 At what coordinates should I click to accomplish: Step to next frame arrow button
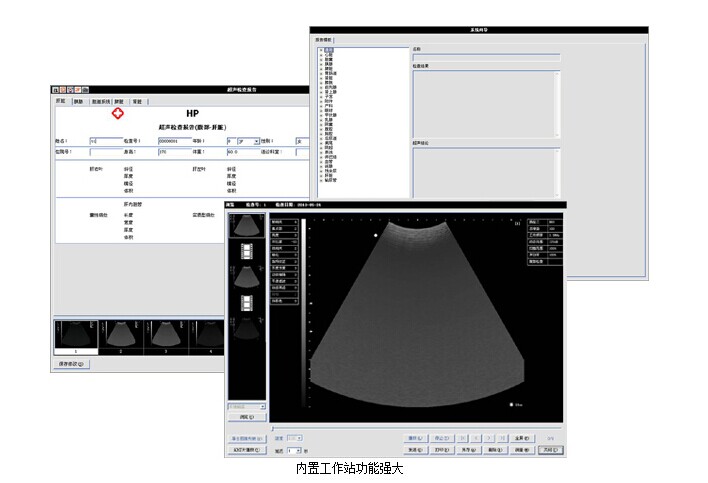pyautogui.click(x=489, y=438)
